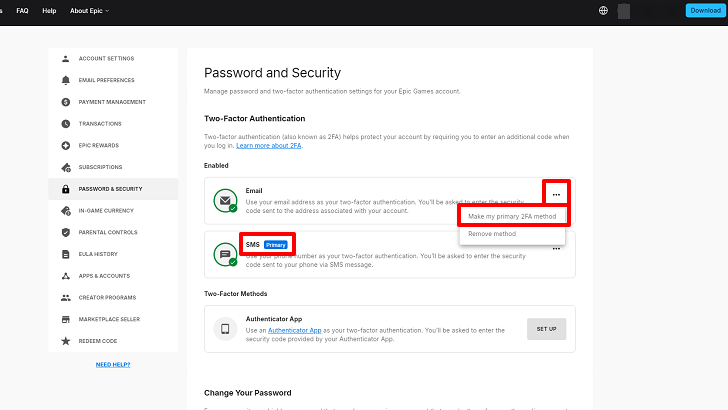Click the globe language icon
This screenshot has width=728, height=410.
click(x=603, y=10)
